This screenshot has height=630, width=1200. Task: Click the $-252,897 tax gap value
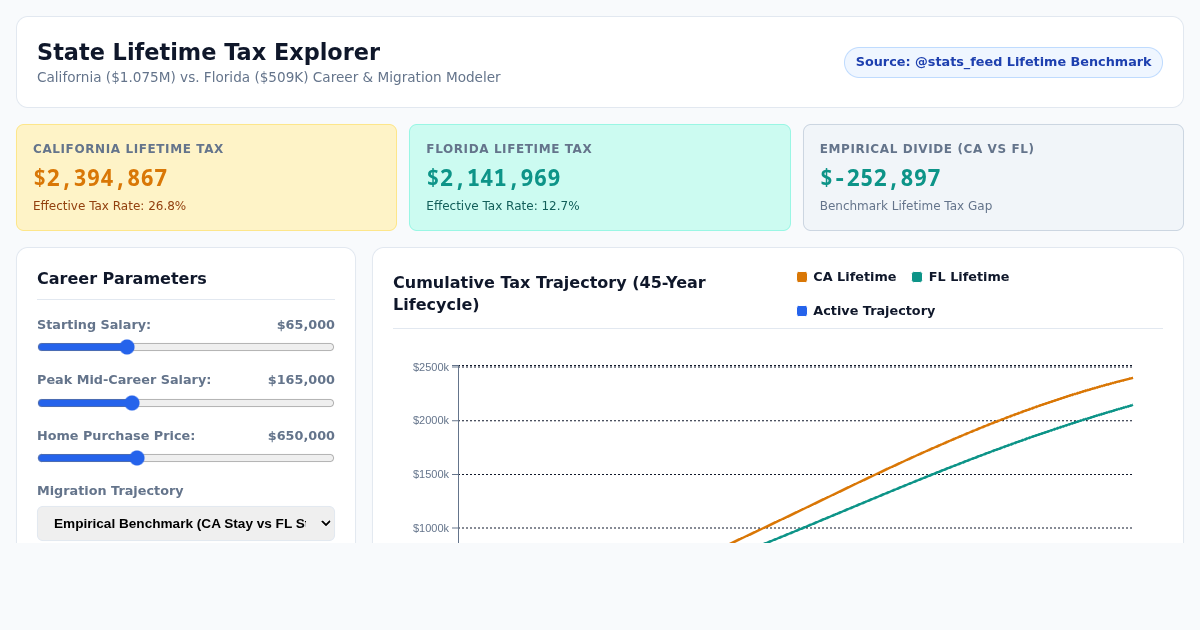(x=880, y=178)
